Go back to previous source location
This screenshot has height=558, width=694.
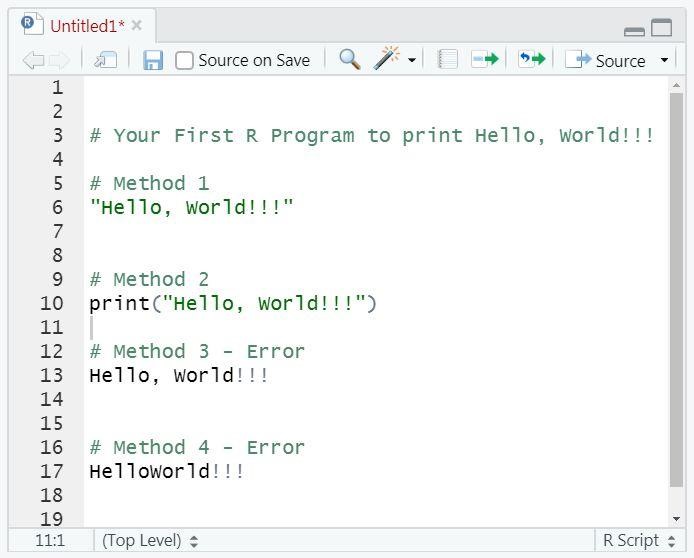pos(34,60)
